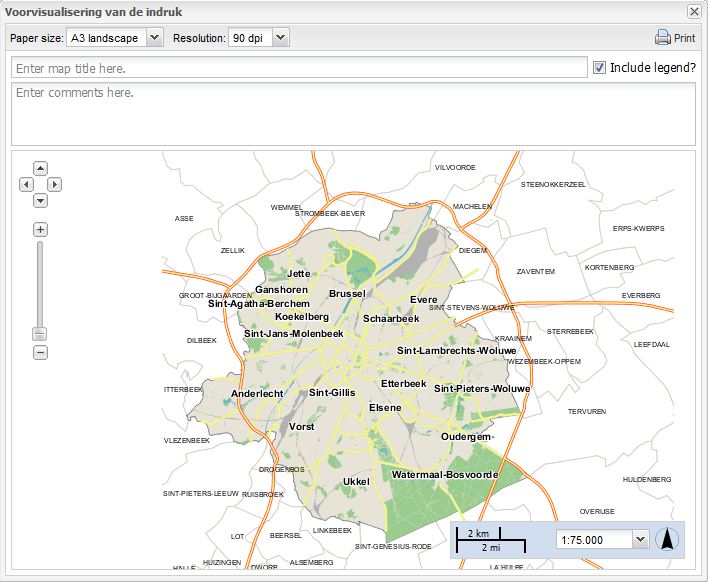Zoom in using the plus button
The width and height of the screenshot is (708, 582).
[40, 229]
